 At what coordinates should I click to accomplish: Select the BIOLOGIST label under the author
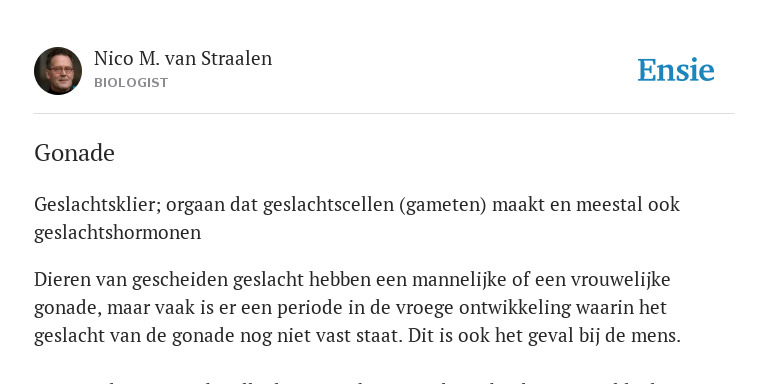[131, 83]
